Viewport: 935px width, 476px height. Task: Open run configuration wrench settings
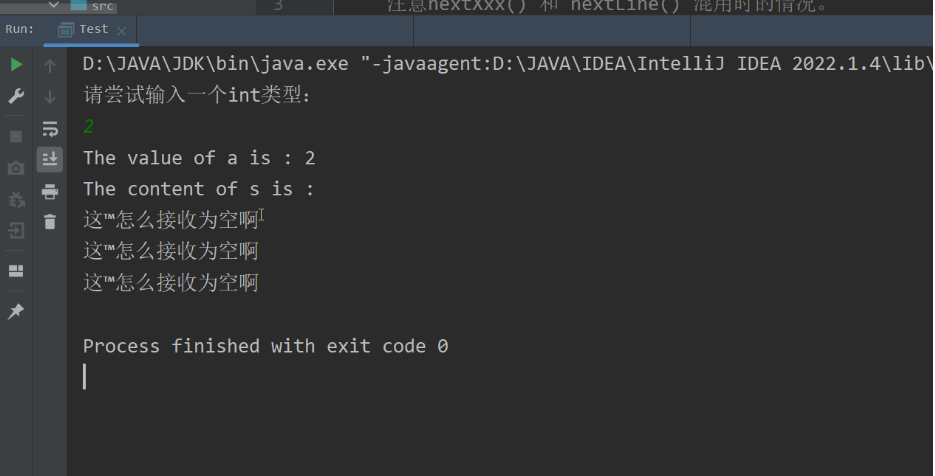coord(16,97)
